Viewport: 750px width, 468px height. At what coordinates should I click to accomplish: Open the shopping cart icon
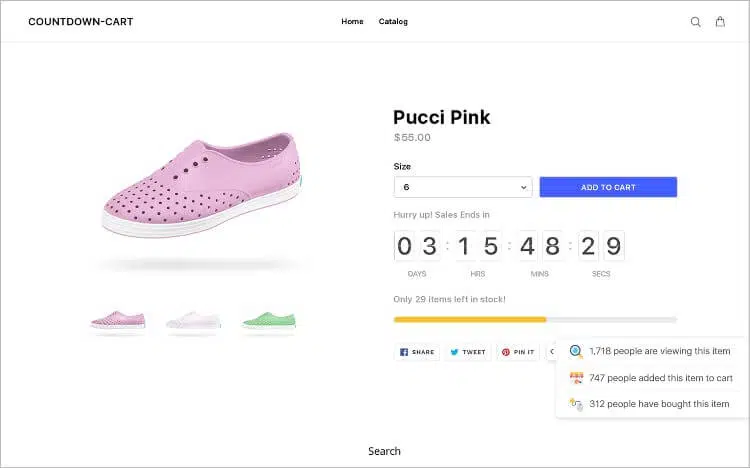pyautogui.click(x=720, y=22)
